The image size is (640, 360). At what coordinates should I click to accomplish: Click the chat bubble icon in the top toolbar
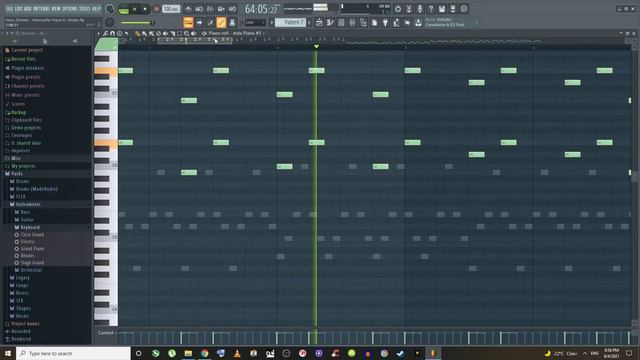pos(464,9)
